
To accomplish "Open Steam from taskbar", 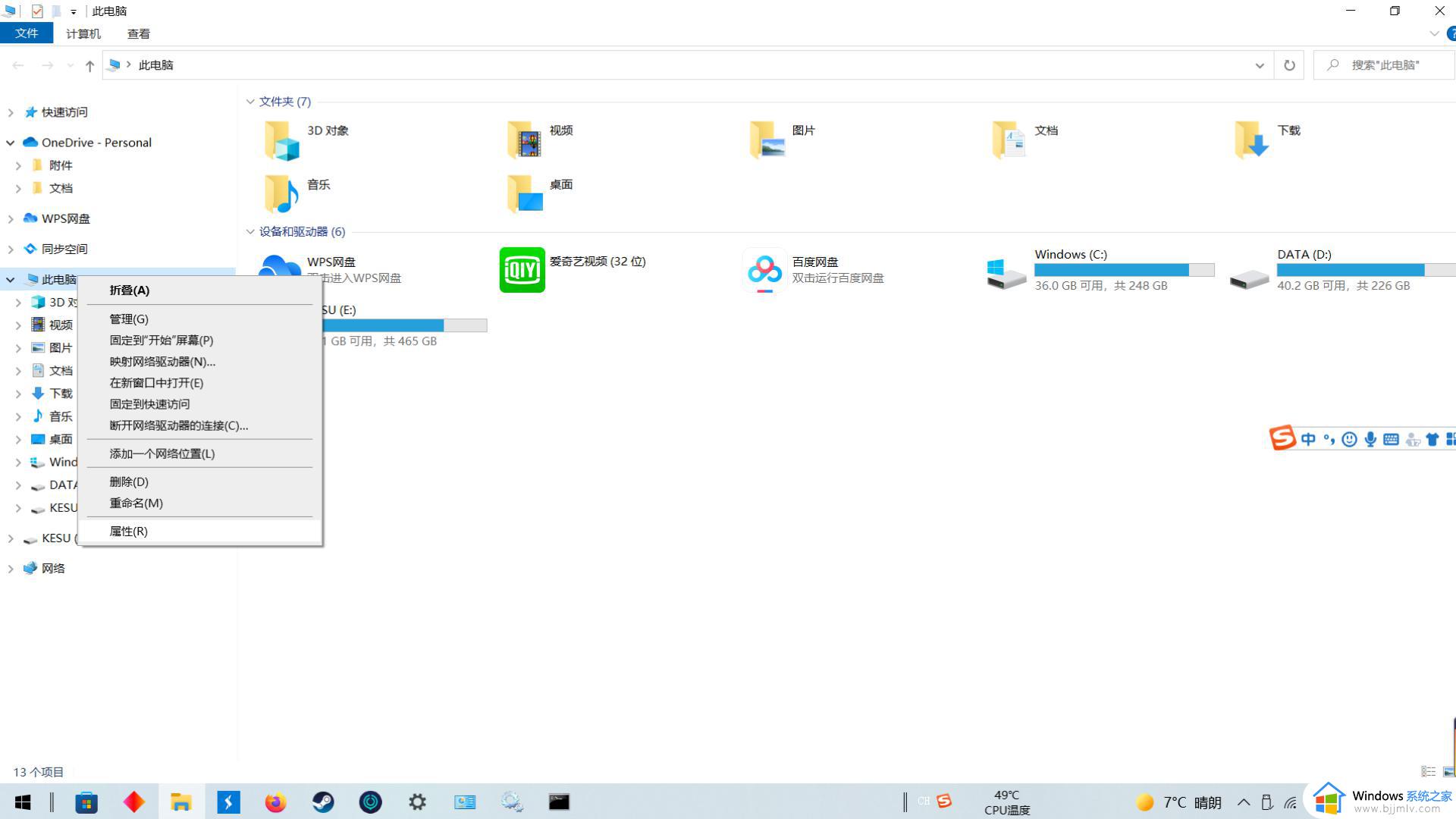I will [x=323, y=802].
